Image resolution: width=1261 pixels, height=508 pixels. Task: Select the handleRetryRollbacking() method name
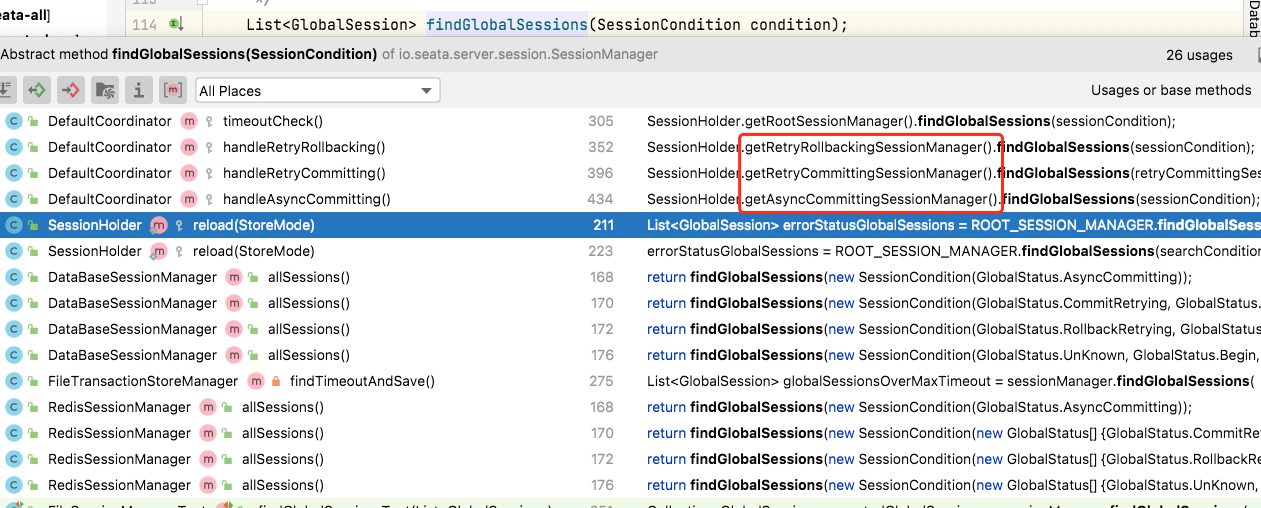[304, 147]
